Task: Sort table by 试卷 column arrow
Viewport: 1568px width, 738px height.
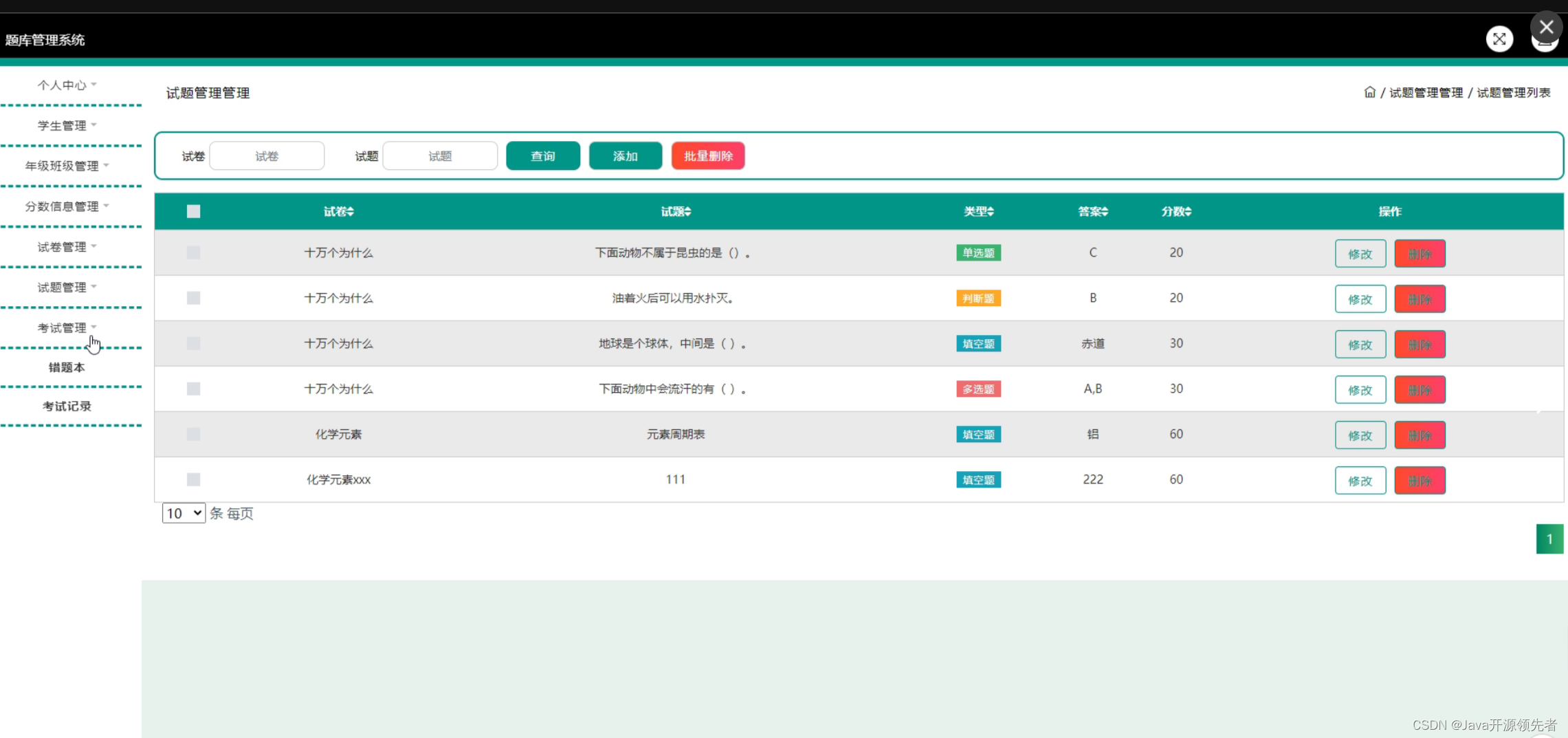Action: [351, 212]
